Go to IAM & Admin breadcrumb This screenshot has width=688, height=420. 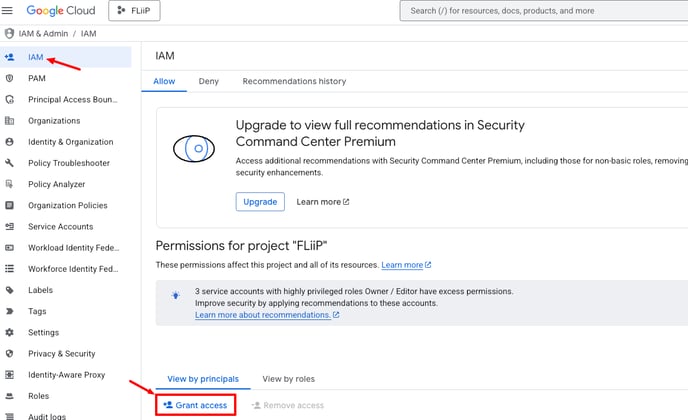pyautogui.click(x=43, y=34)
